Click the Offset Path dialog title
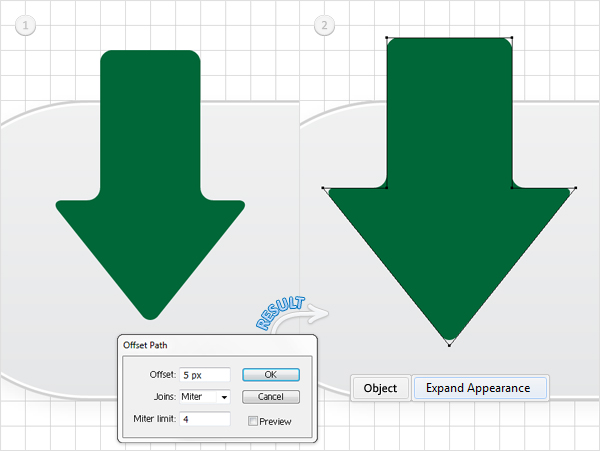This screenshot has width=600, height=451. point(145,345)
